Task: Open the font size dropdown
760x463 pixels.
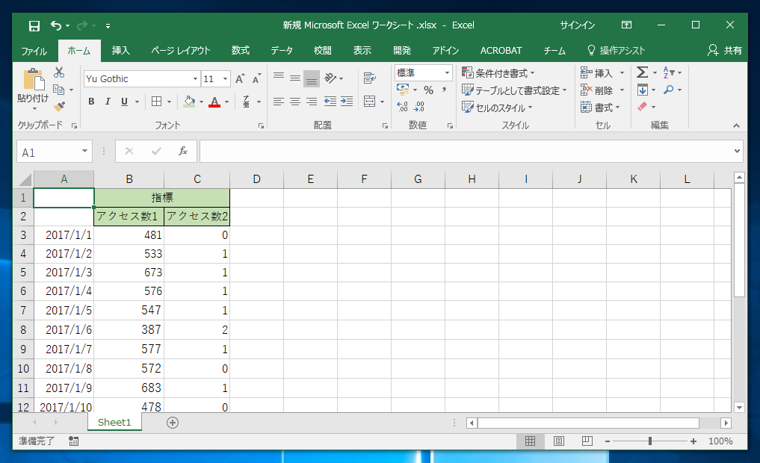Action: 226,78
